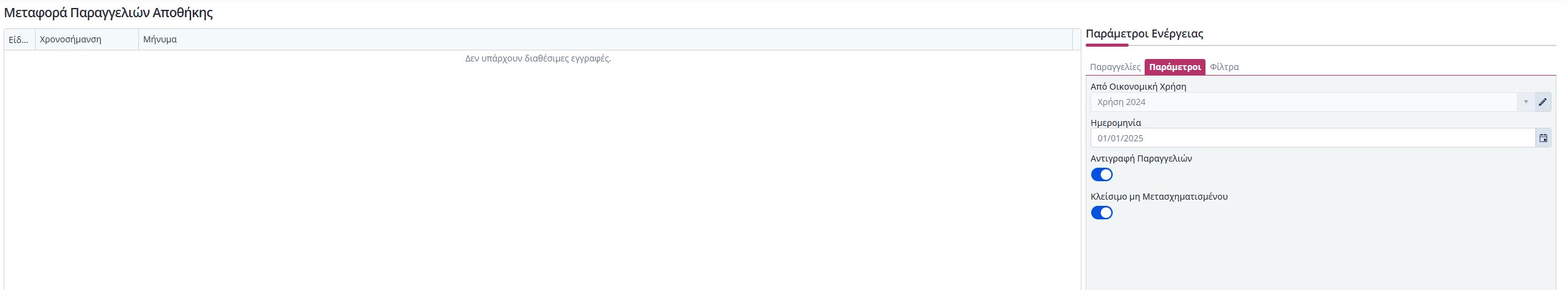Click the Παράμετροι Ενέργειας panel heading
The image size is (1568, 290).
[1144, 34]
